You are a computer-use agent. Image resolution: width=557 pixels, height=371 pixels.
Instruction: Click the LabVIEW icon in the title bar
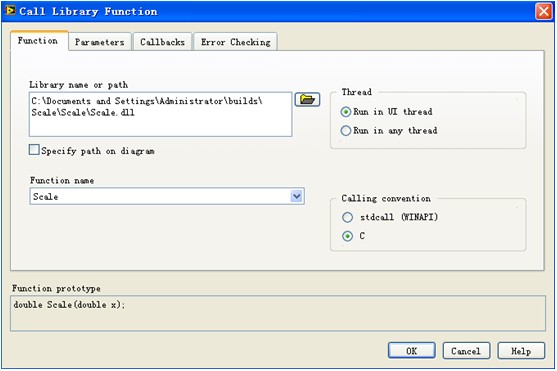10,11
